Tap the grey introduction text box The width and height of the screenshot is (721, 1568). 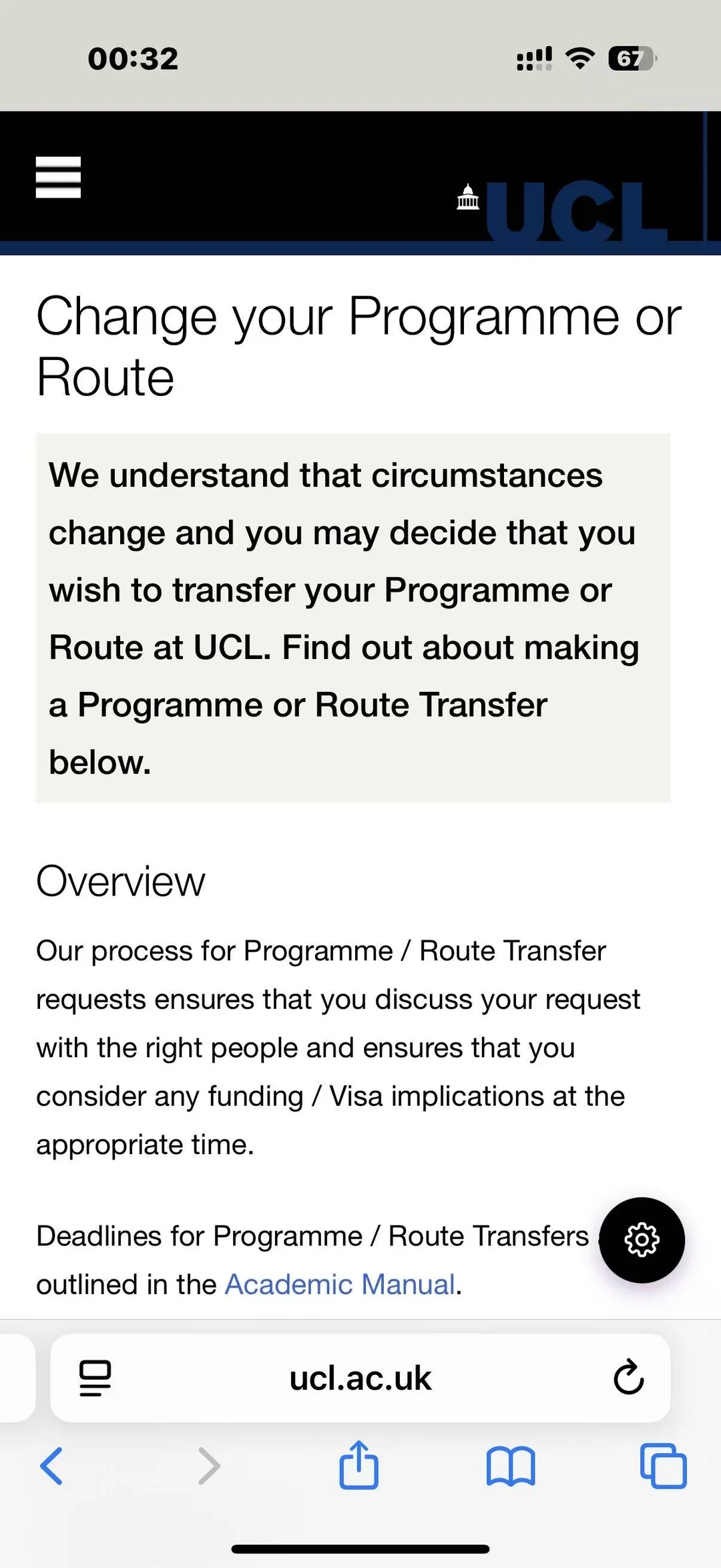click(353, 618)
